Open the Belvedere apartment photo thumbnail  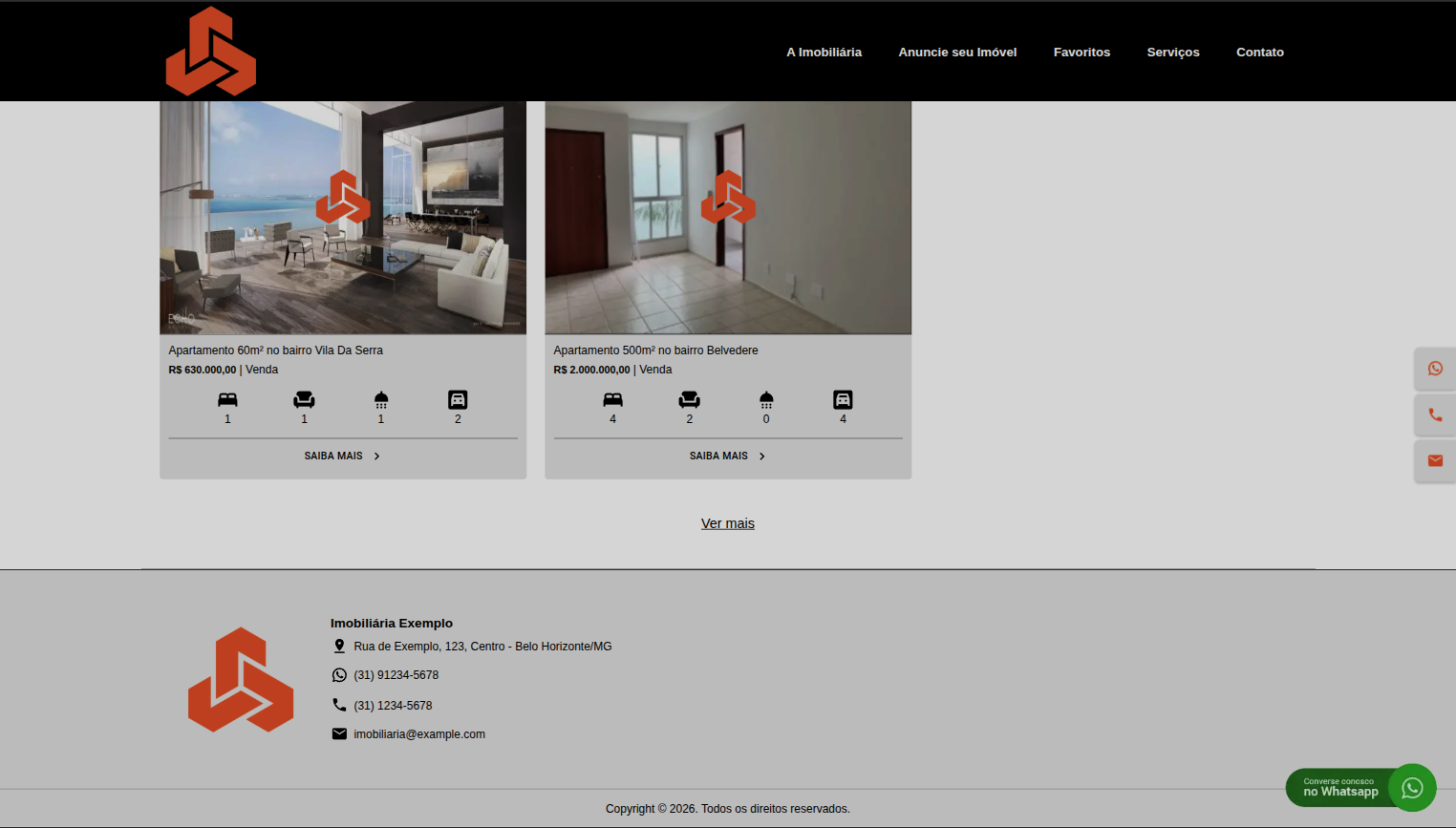pos(728,218)
